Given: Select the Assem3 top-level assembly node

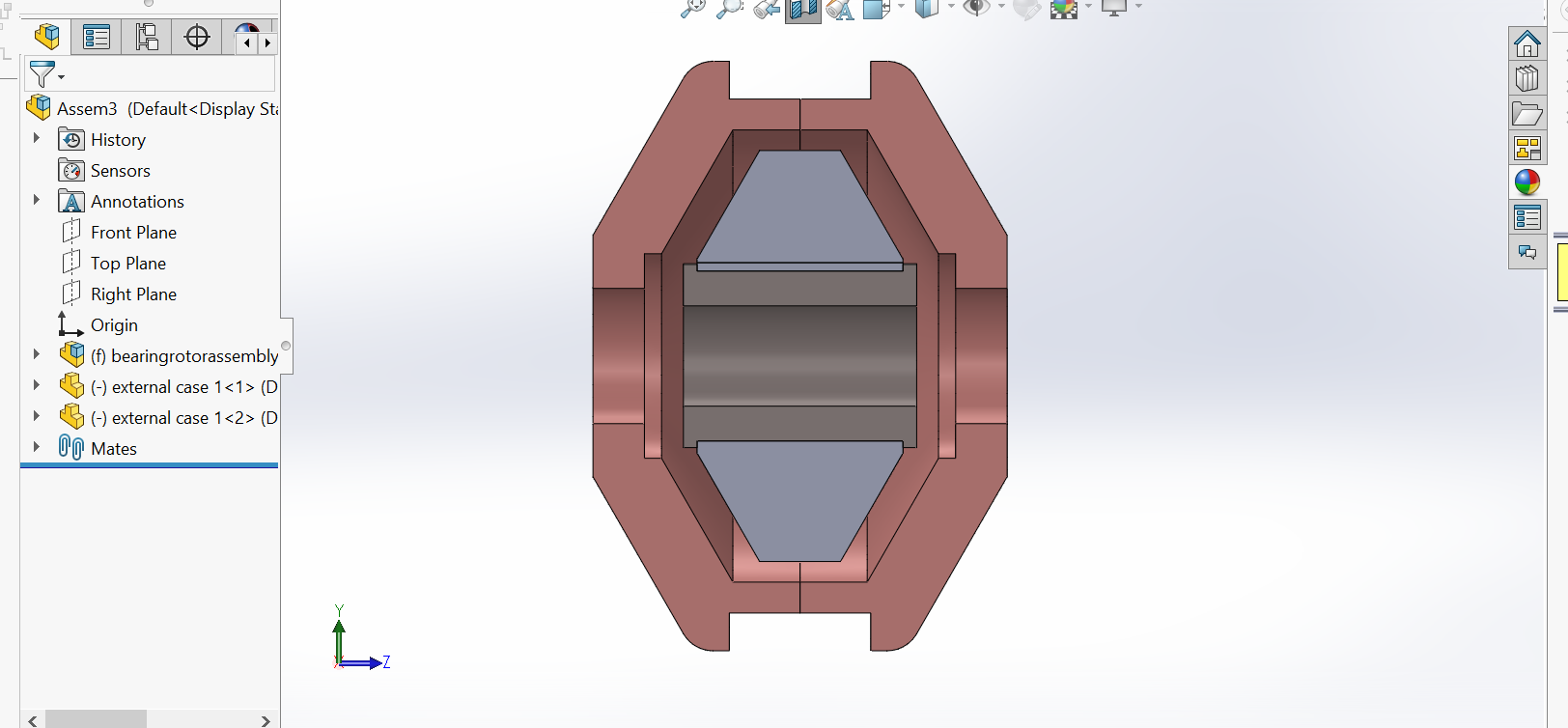Looking at the screenshot, I should tap(167, 109).
